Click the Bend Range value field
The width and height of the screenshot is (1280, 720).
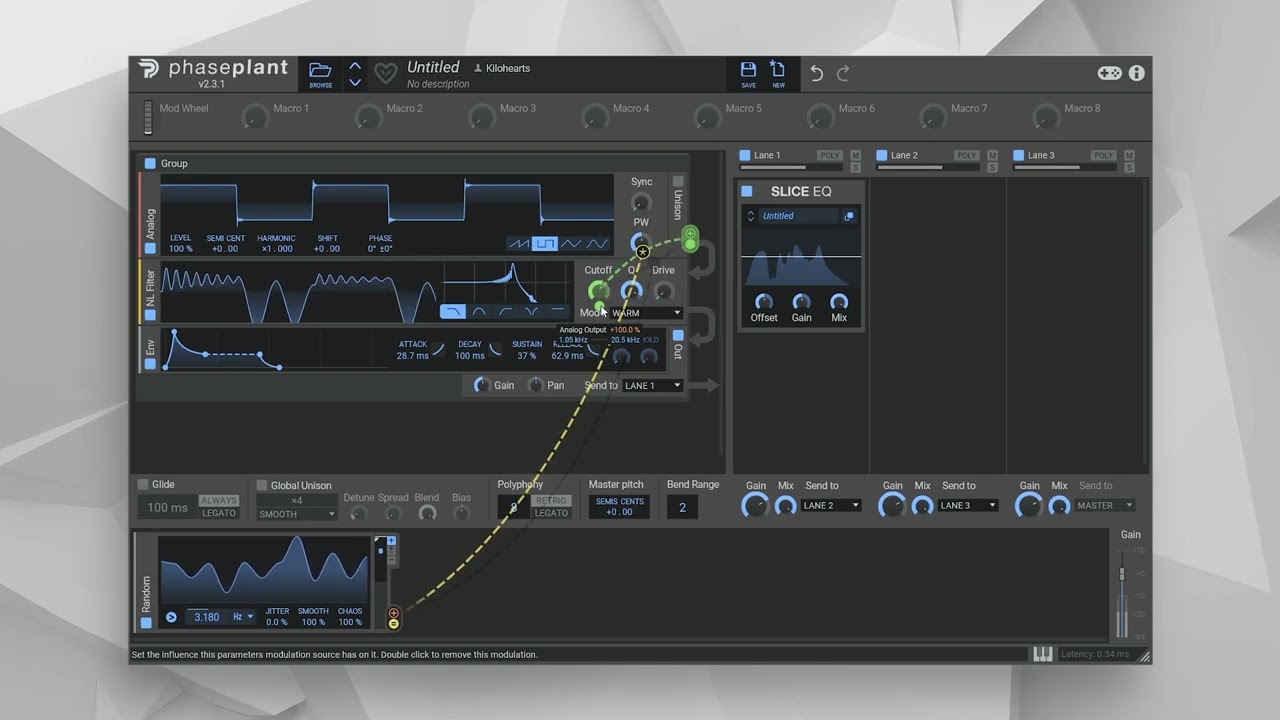[682, 507]
